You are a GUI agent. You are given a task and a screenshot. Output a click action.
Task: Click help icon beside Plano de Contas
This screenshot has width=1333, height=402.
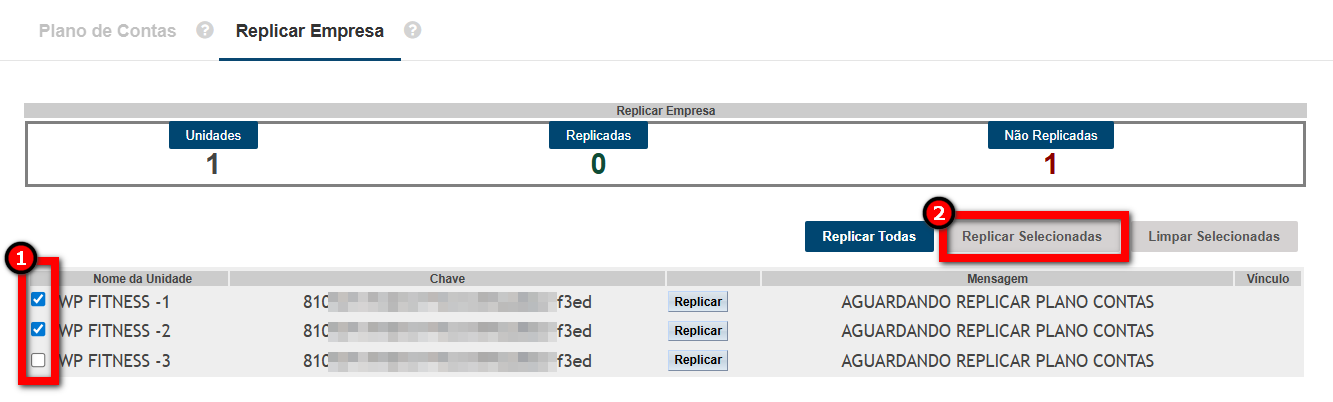(x=205, y=31)
